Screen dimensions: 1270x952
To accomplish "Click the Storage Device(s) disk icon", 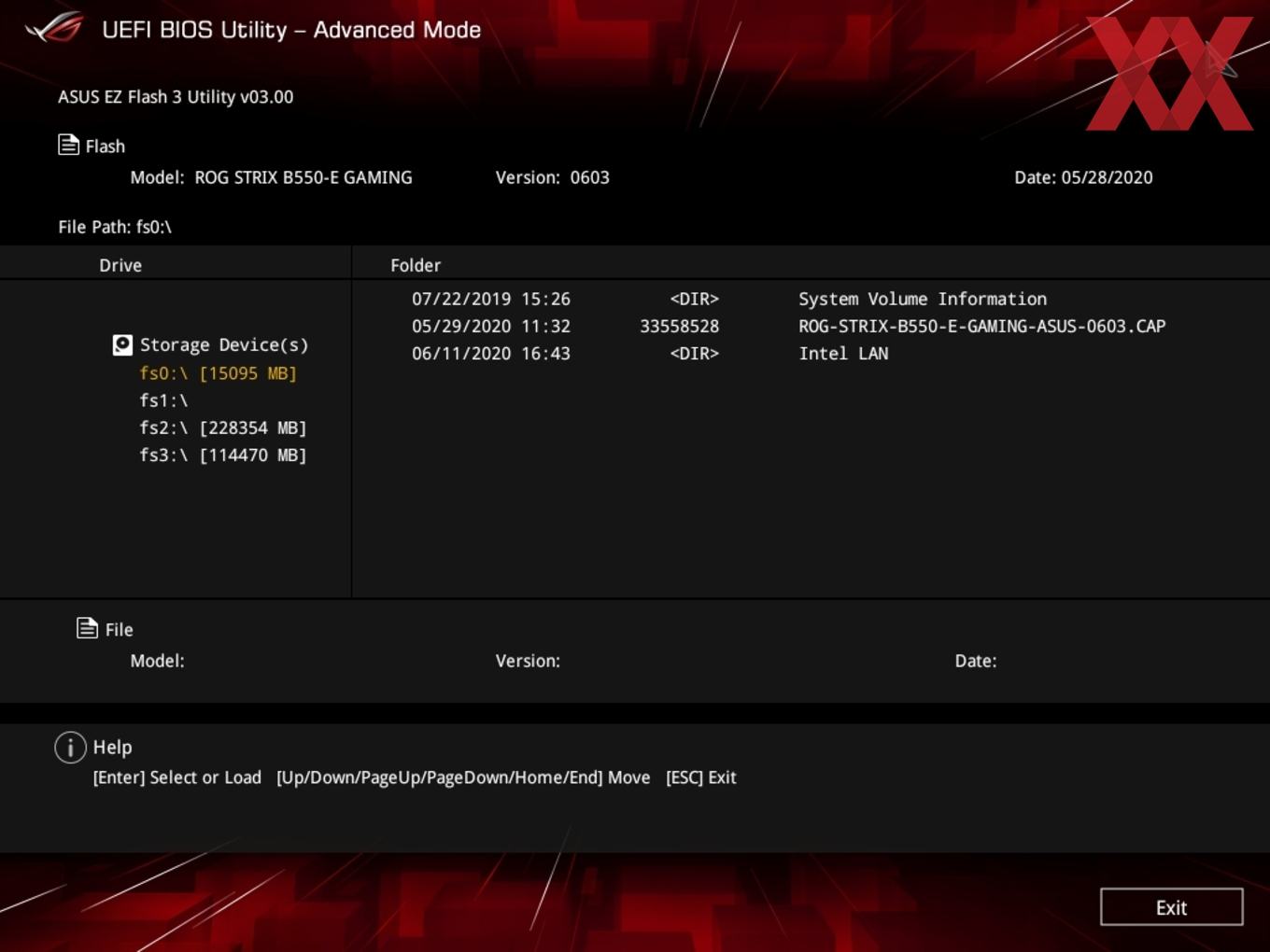I will pyautogui.click(x=122, y=345).
